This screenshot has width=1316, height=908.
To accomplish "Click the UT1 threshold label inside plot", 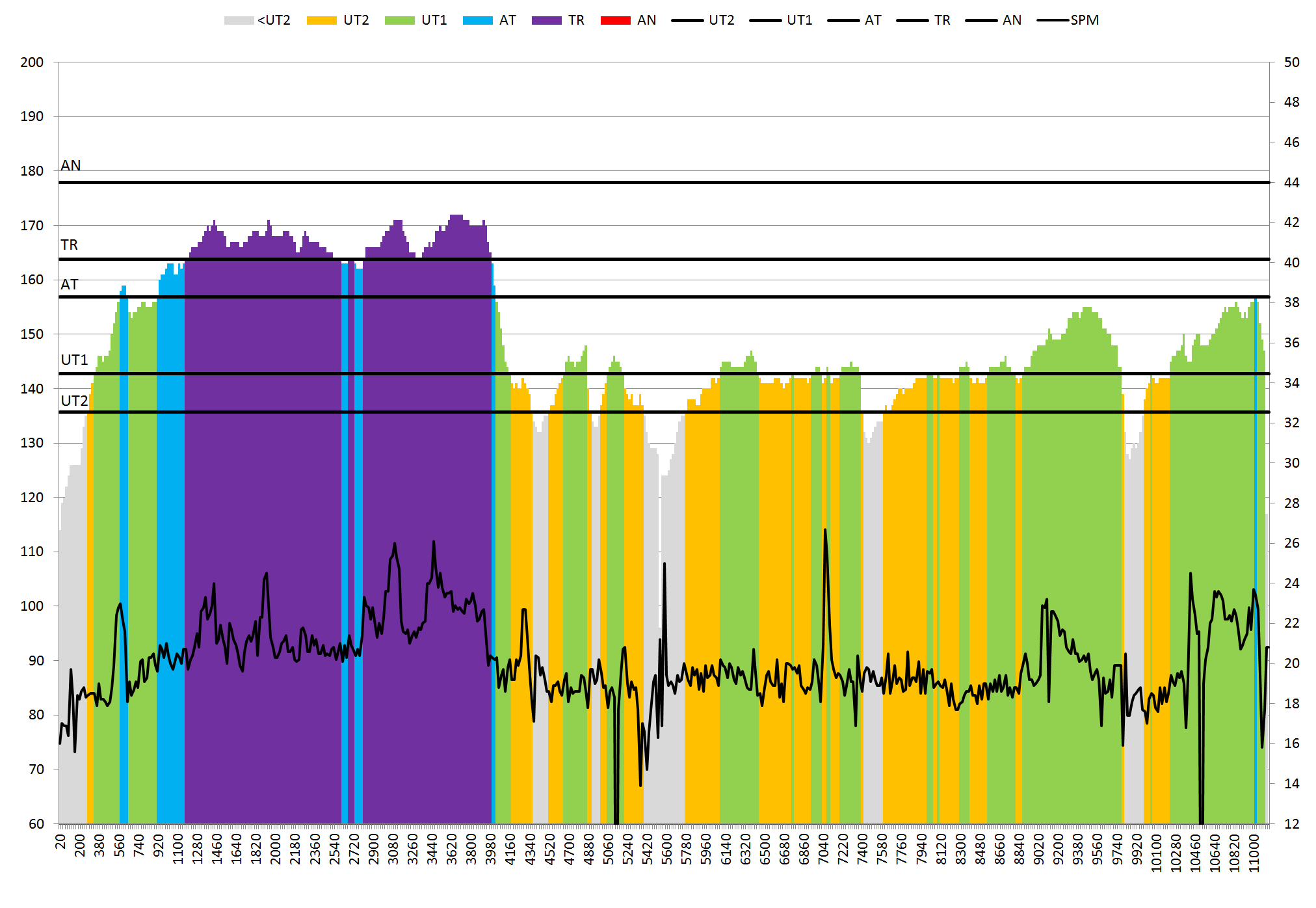I will point(74,360).
